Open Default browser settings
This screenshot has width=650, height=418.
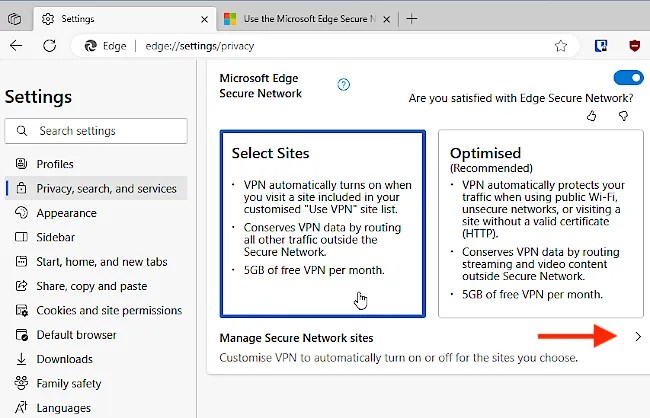coord(96,335)
